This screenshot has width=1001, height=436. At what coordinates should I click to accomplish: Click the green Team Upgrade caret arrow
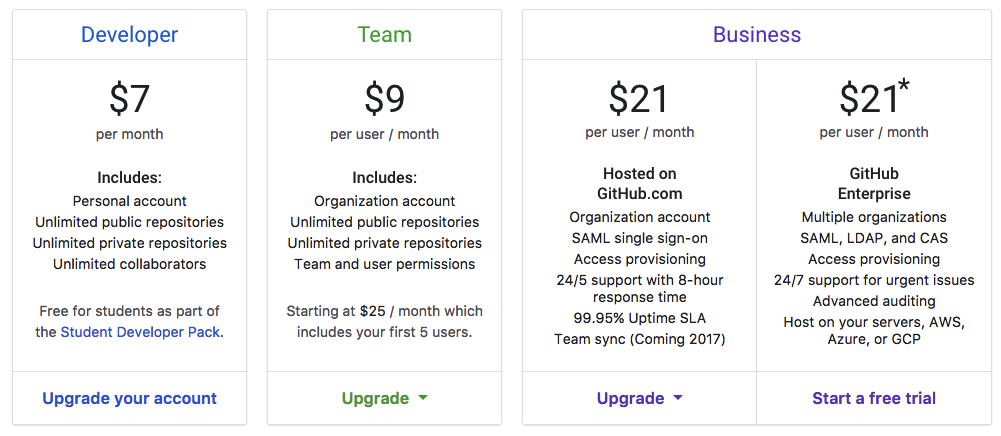(423, 398)
